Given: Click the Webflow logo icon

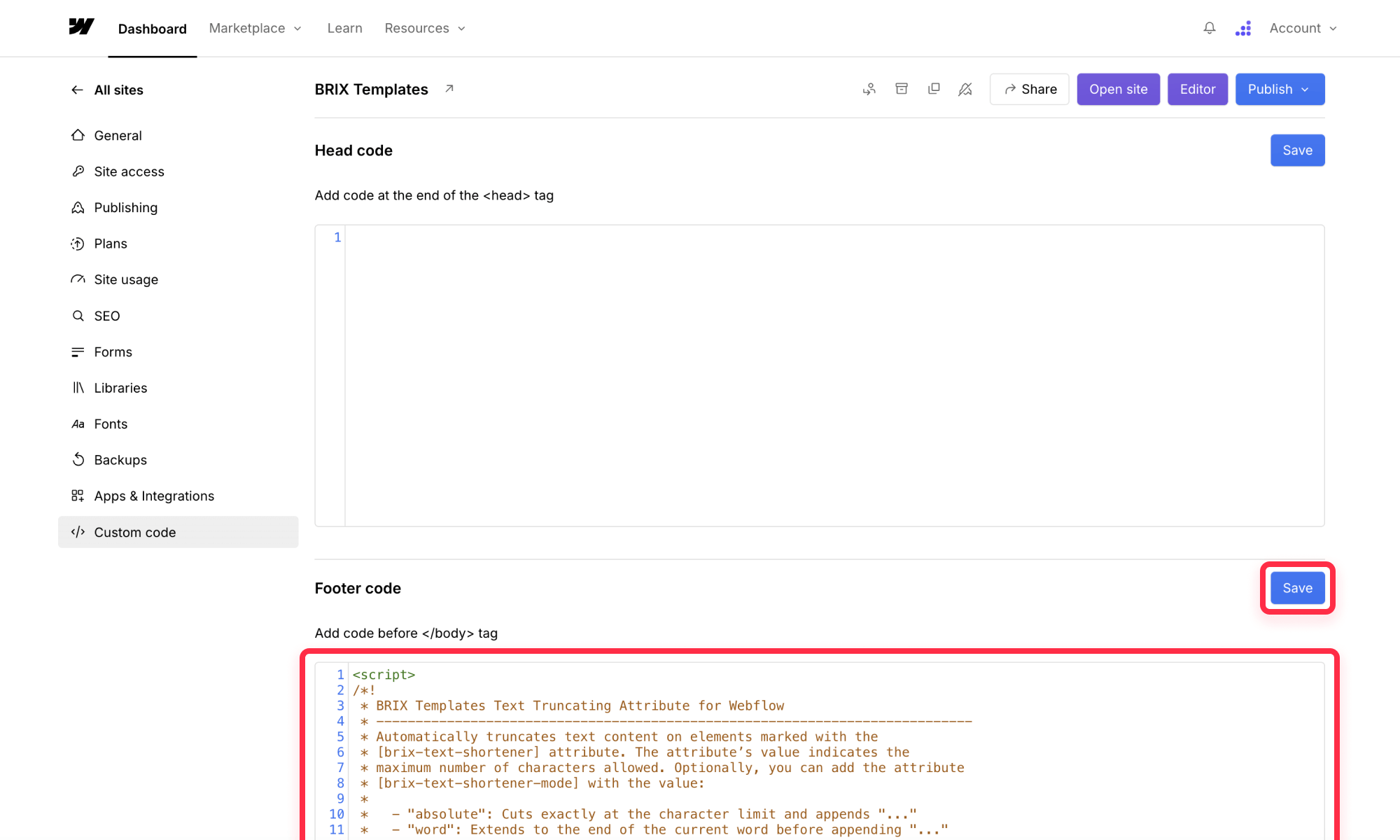Looking at the screenshot, I should tap(81, 27).
